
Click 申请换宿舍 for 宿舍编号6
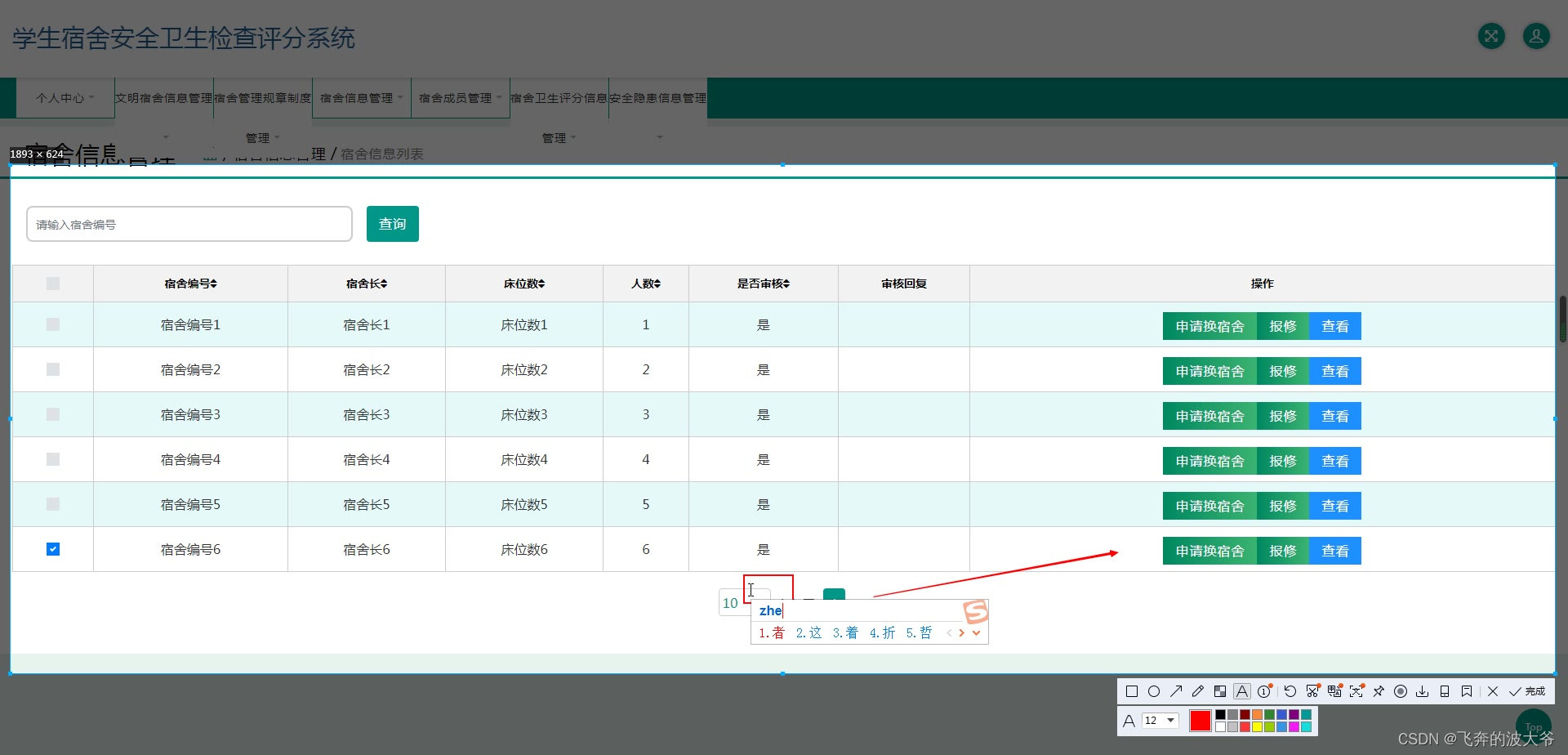coord(1209,551)
